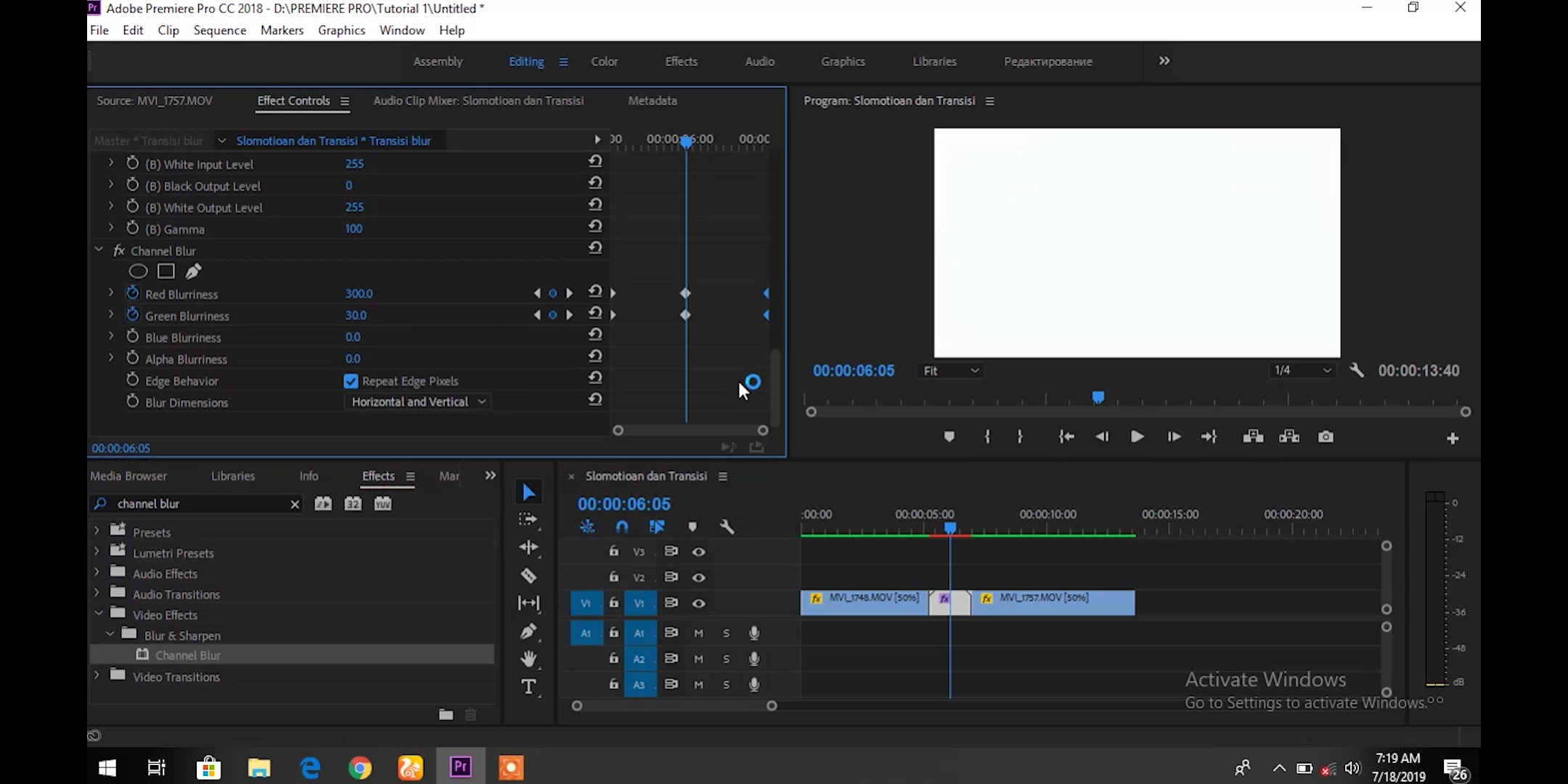
Task: Open Blur Dimensions dropdown
Action: point(417,401)
